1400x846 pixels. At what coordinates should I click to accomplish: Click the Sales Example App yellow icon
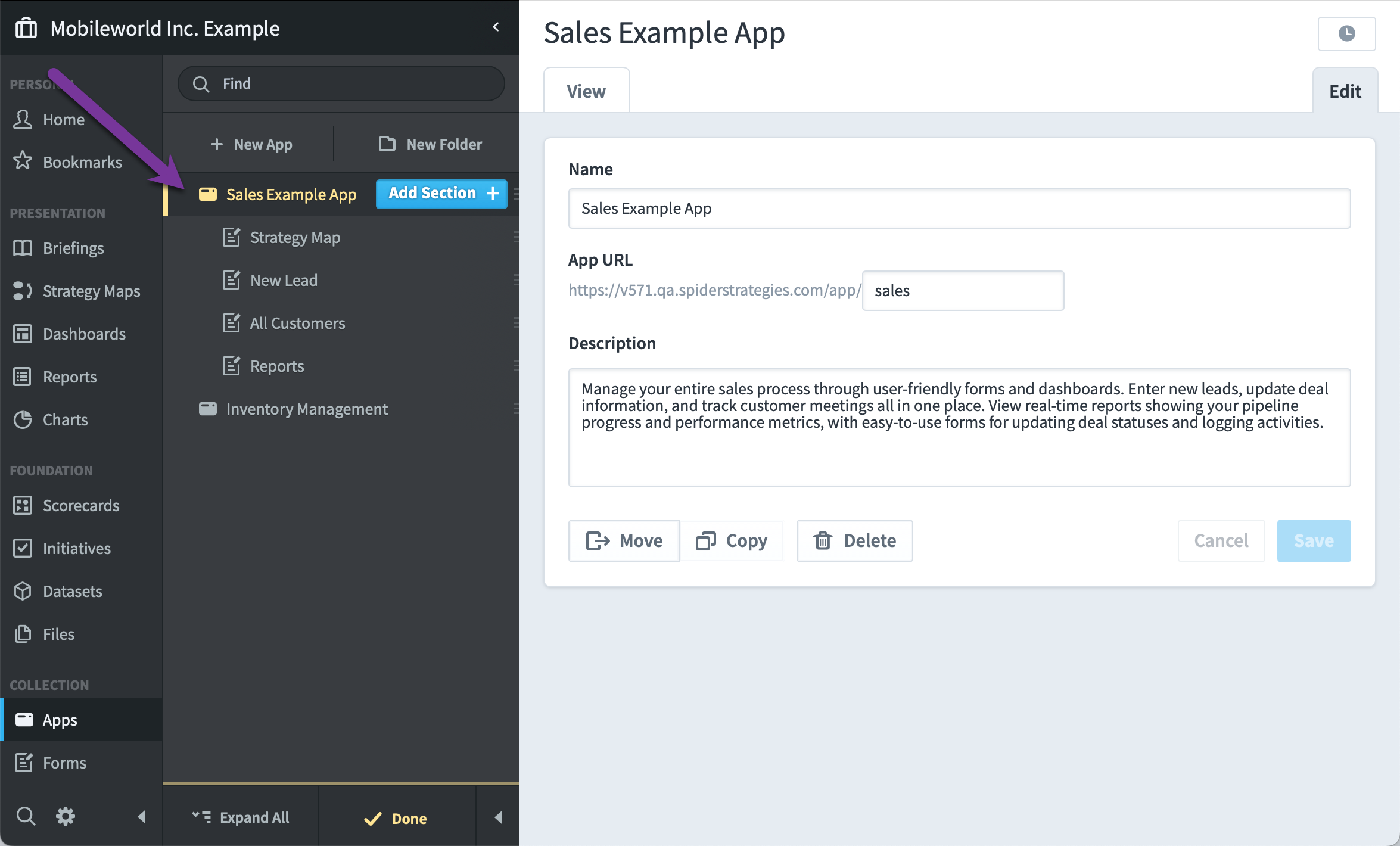pyautogui.click(x=207, y=194)
